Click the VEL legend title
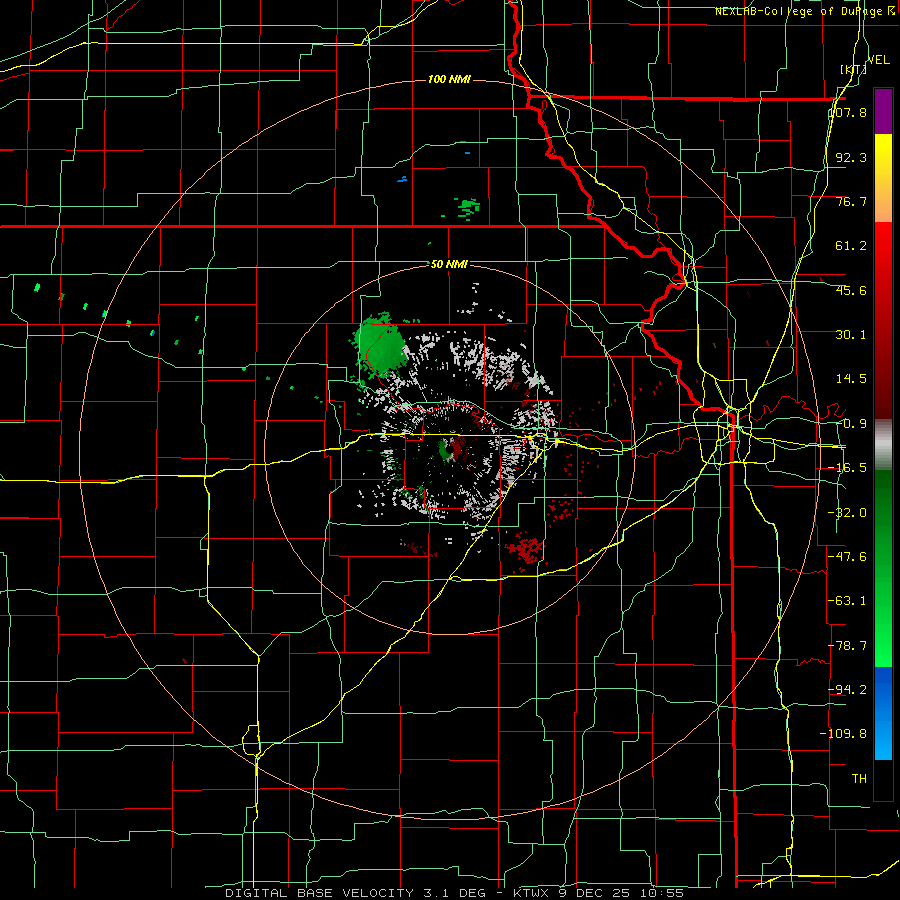 pyautogui.click(x=879, y=60)
